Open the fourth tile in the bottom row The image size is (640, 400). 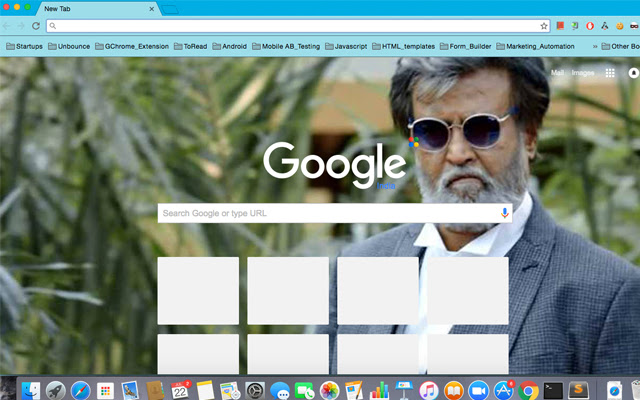point(468,354)
